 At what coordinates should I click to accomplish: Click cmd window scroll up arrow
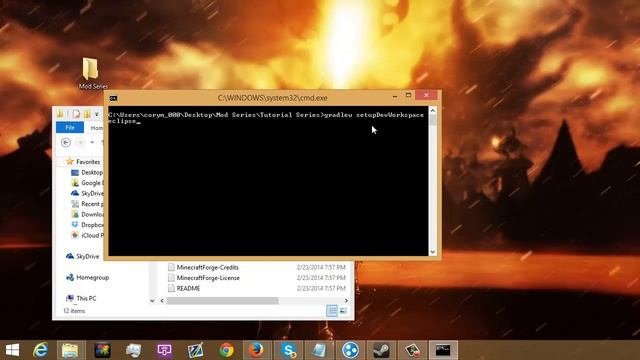[433, 111]
